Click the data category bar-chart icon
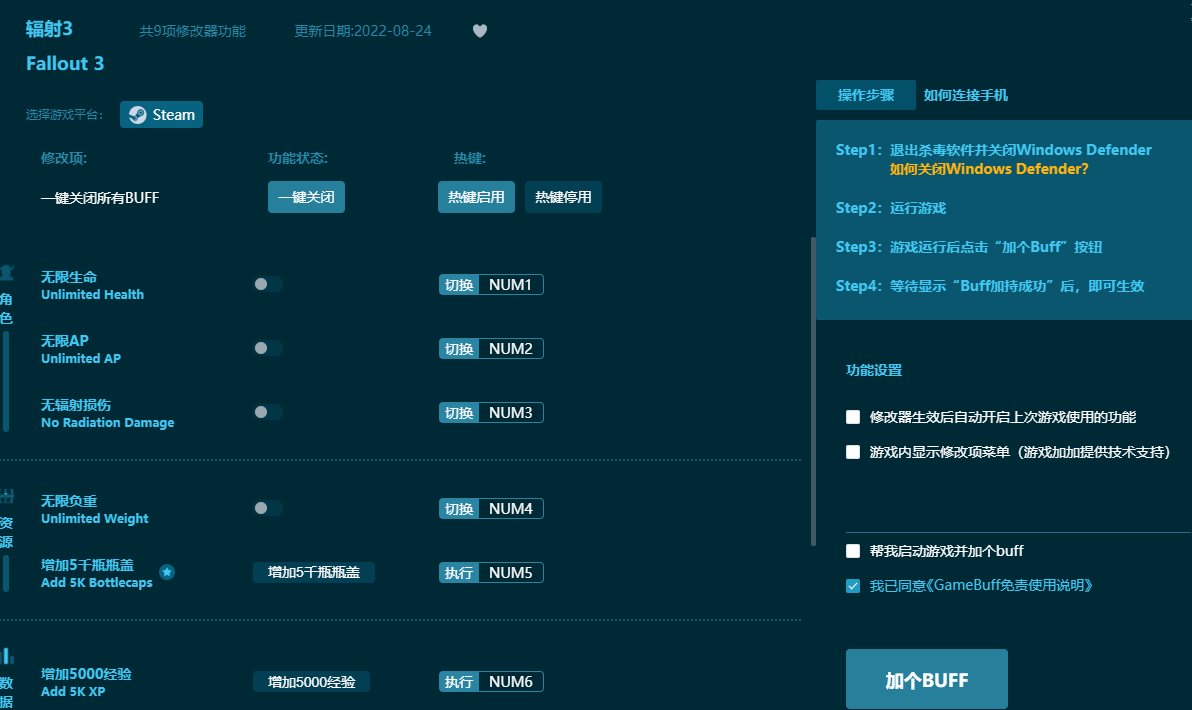The image size is (1192, 710). (x=7, y=655)
